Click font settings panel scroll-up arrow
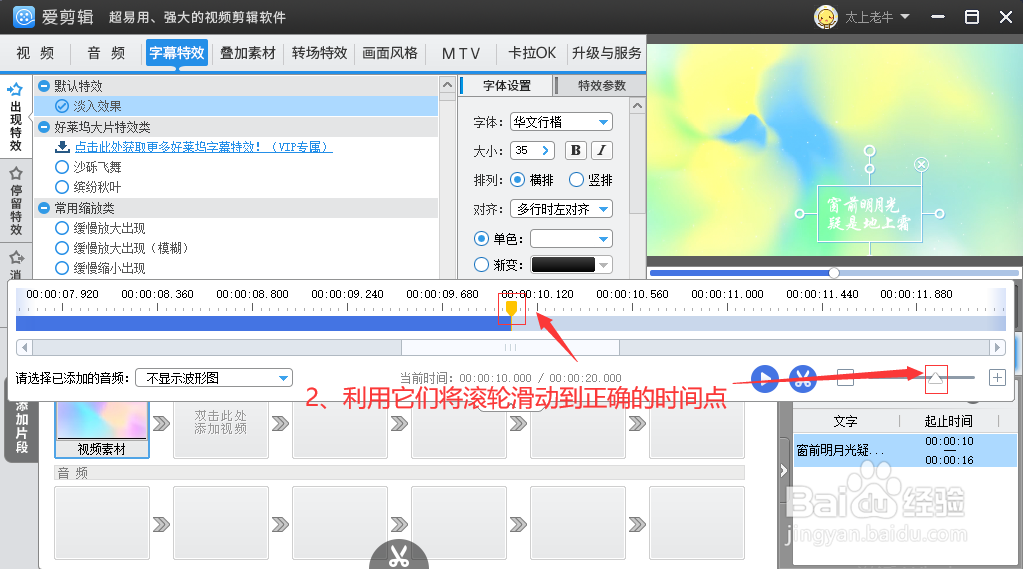This screenshot has height=569, width=1023. tap(637, 106)
